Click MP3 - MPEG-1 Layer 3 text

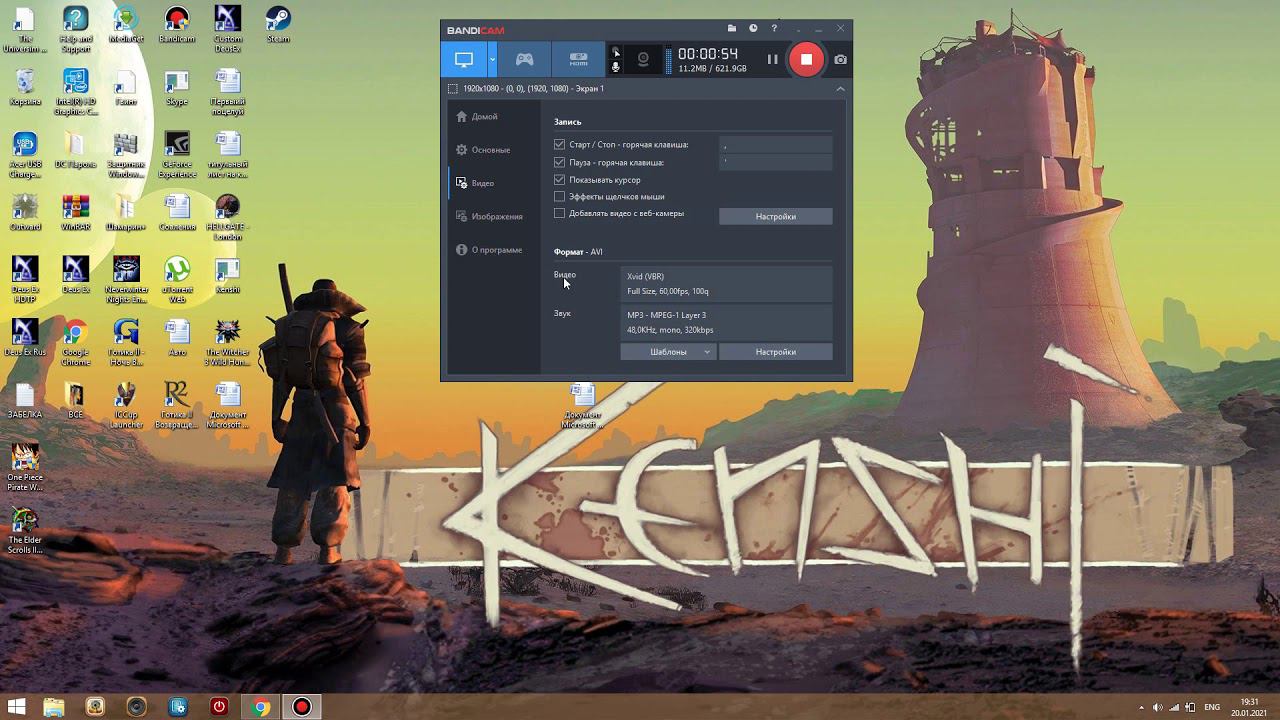tap(666, 315)
